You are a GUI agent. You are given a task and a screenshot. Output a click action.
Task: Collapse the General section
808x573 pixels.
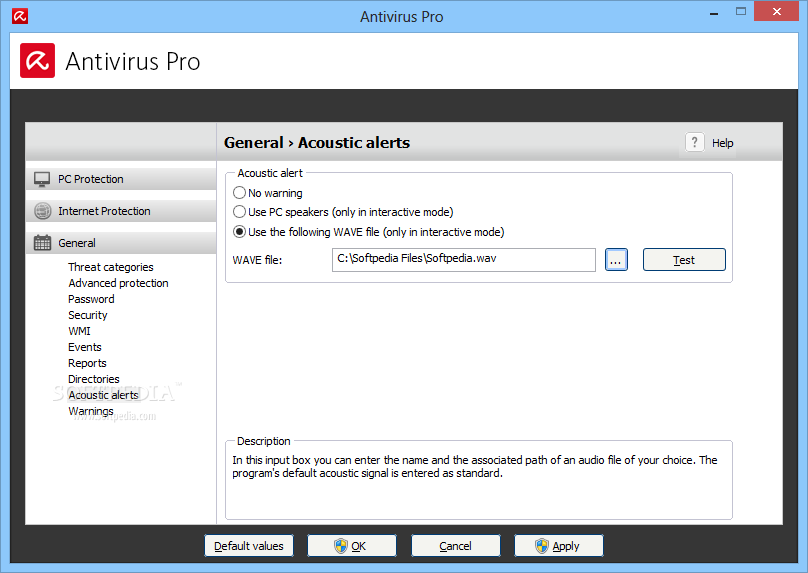point(121,243)
